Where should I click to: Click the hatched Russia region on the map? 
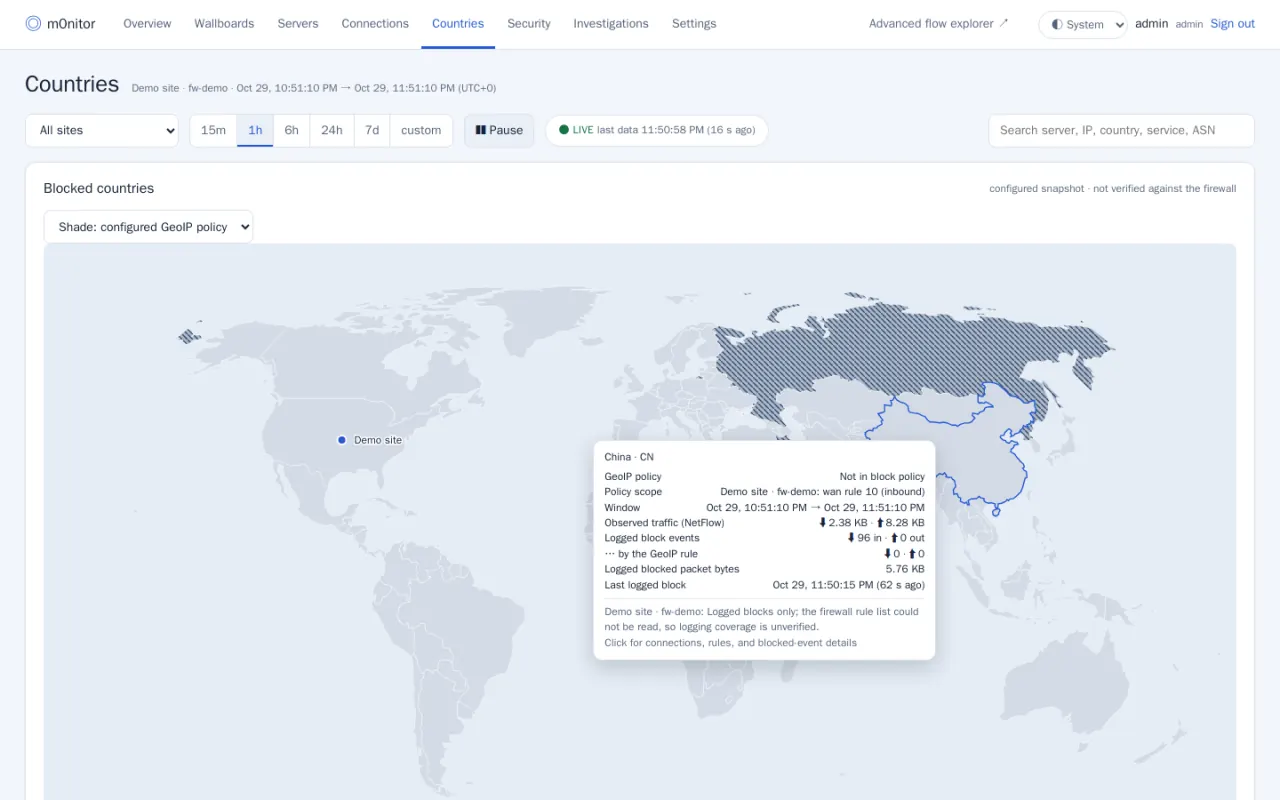coord(900,350)
